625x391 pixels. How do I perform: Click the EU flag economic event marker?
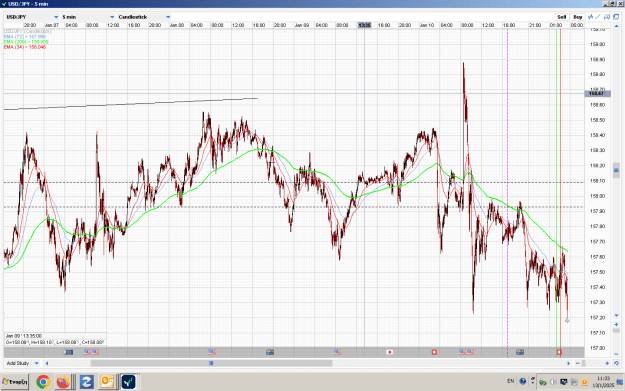(x=69, y=352)
